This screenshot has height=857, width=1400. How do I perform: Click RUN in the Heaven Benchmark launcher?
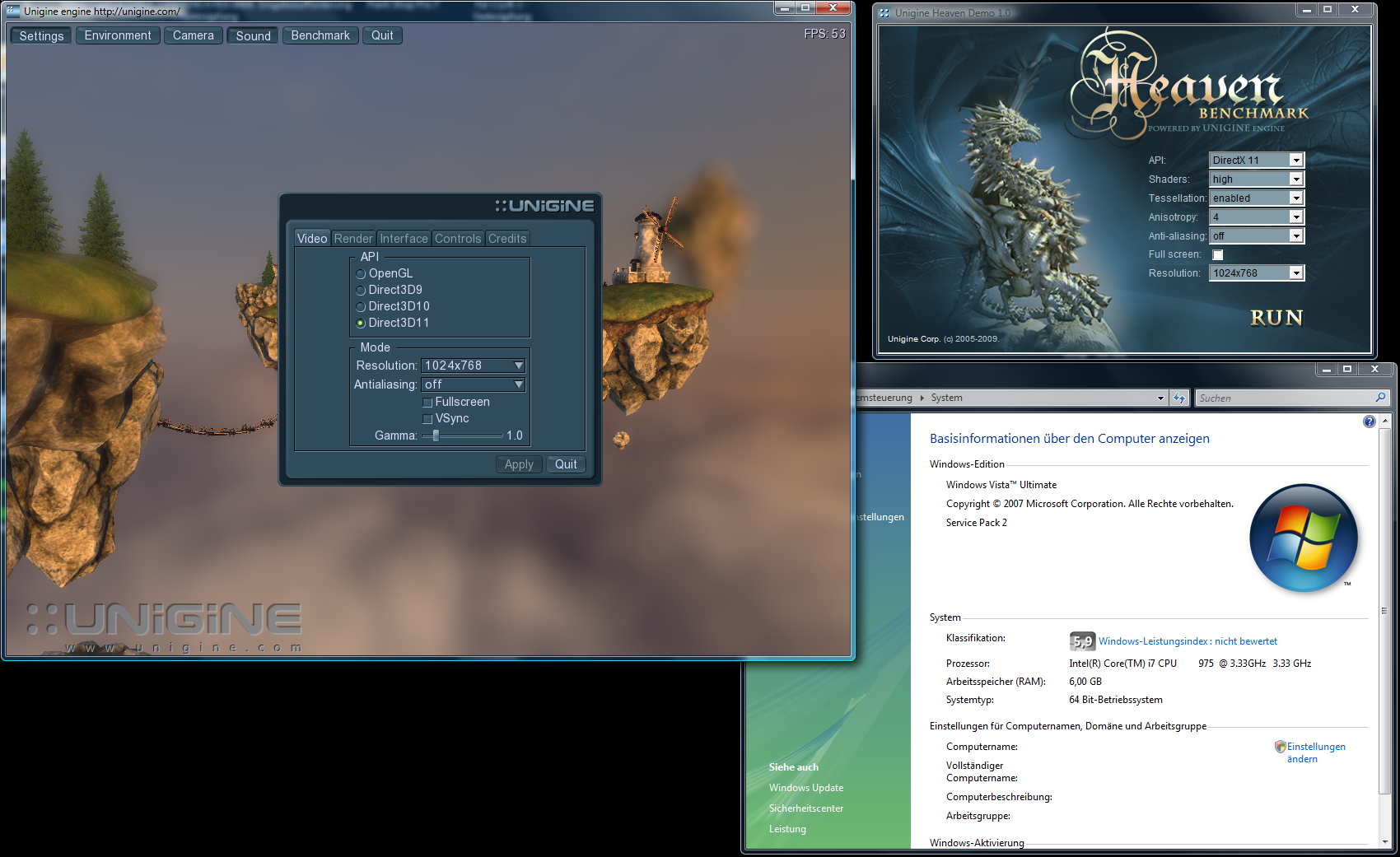[1276, 318]
